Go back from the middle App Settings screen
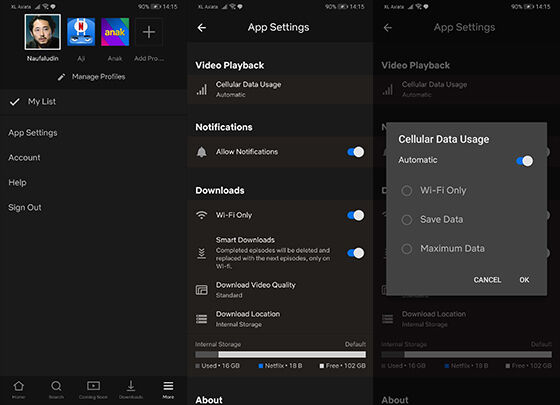 coord(202,28)
